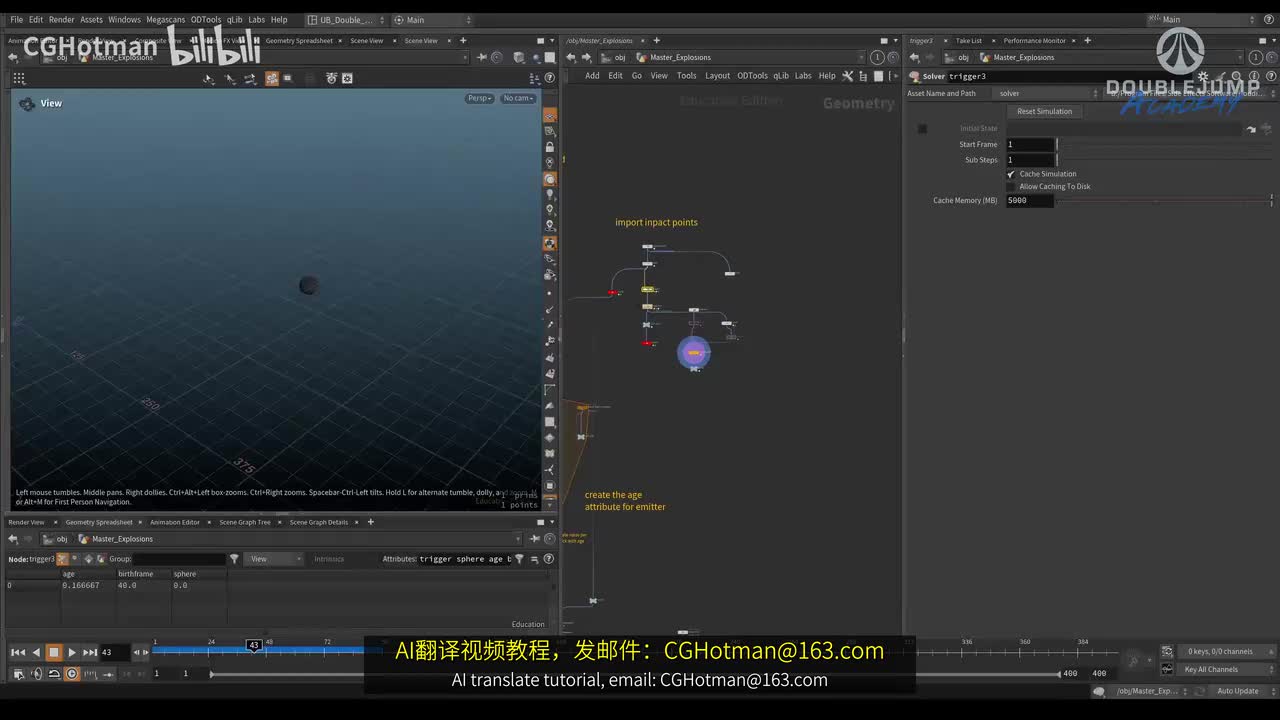The image size is (1280, 720).
Task: Open the Persp viewport dropdown
Action: click(x=480, y=98)
